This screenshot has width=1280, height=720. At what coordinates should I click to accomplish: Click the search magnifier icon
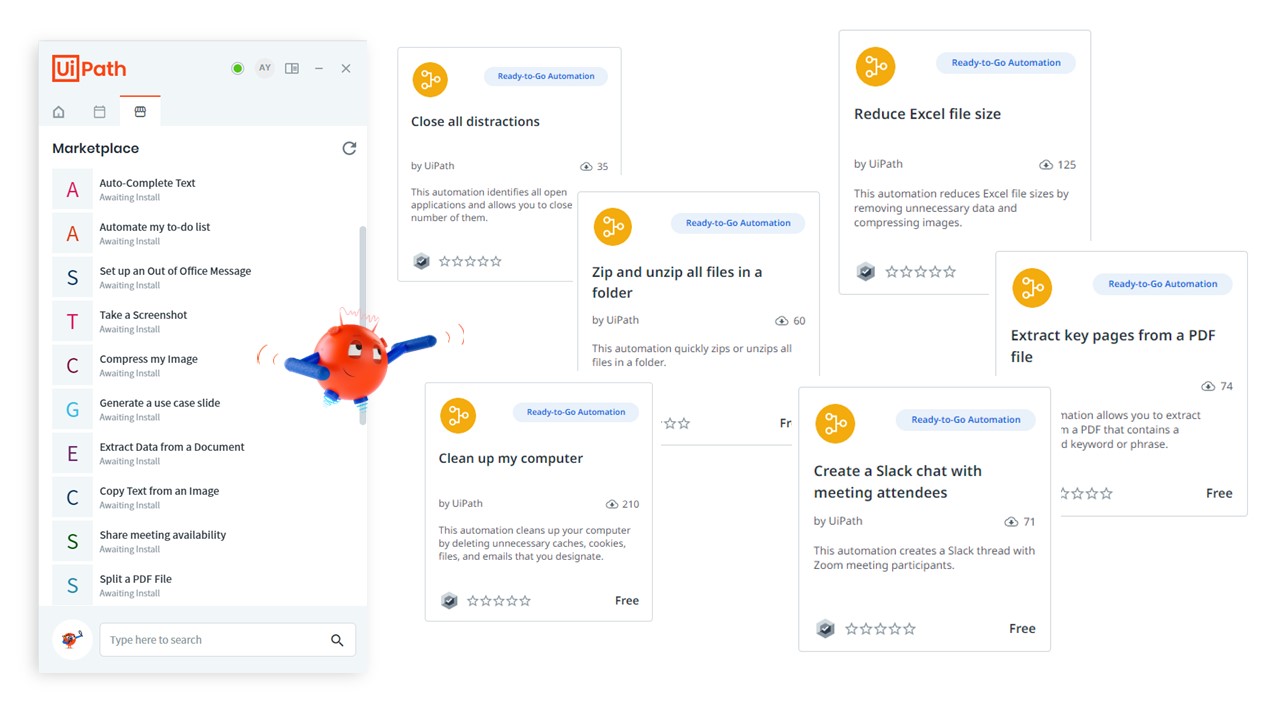[337, 640]
